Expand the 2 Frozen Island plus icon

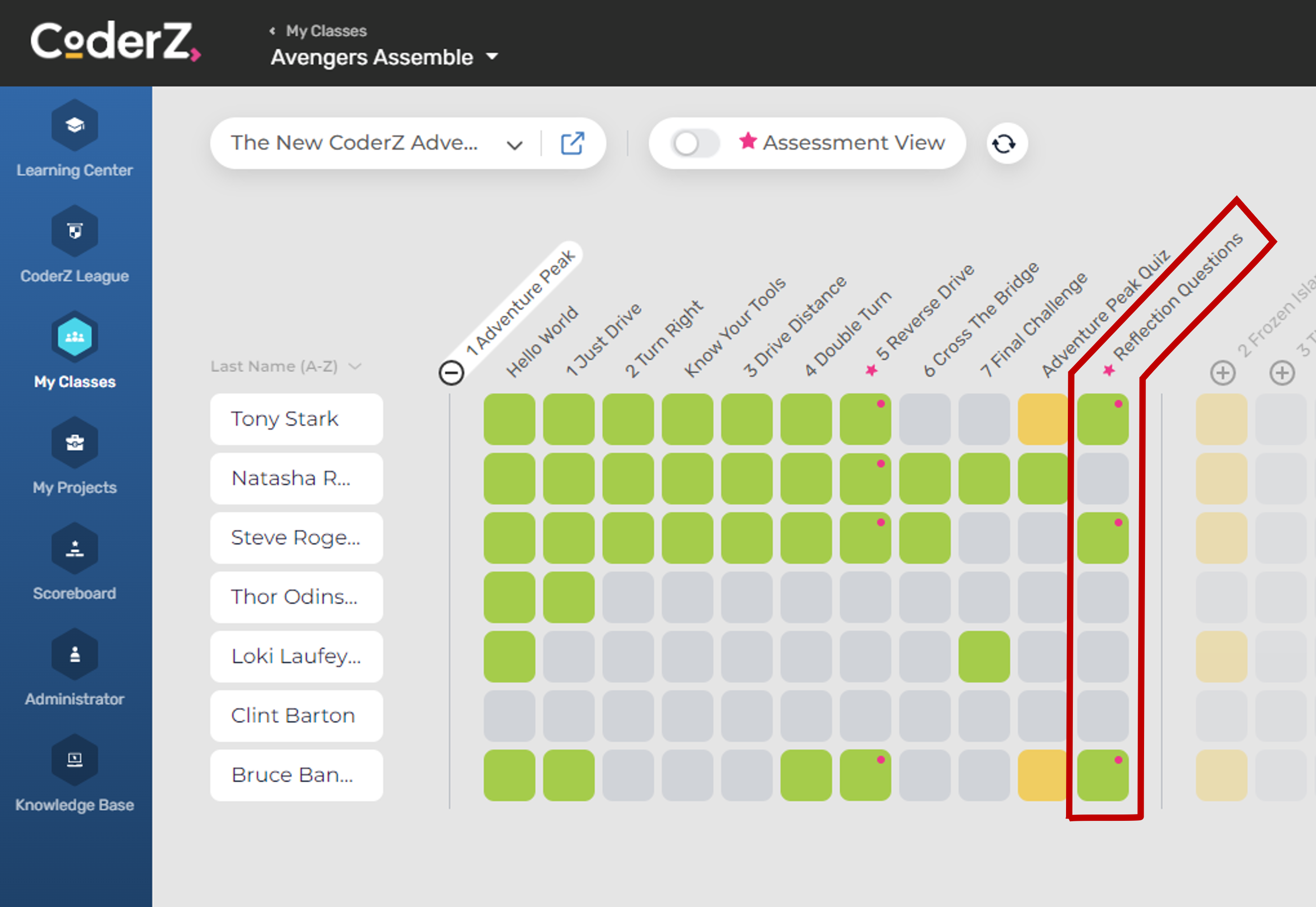pos(1222,373)
